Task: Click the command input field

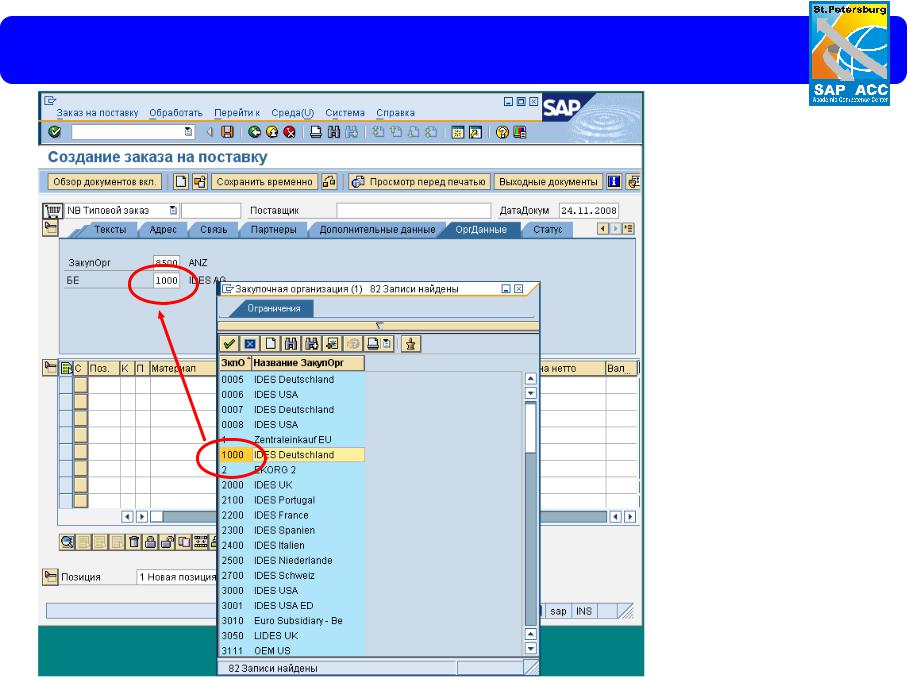Action: point(132,132)
